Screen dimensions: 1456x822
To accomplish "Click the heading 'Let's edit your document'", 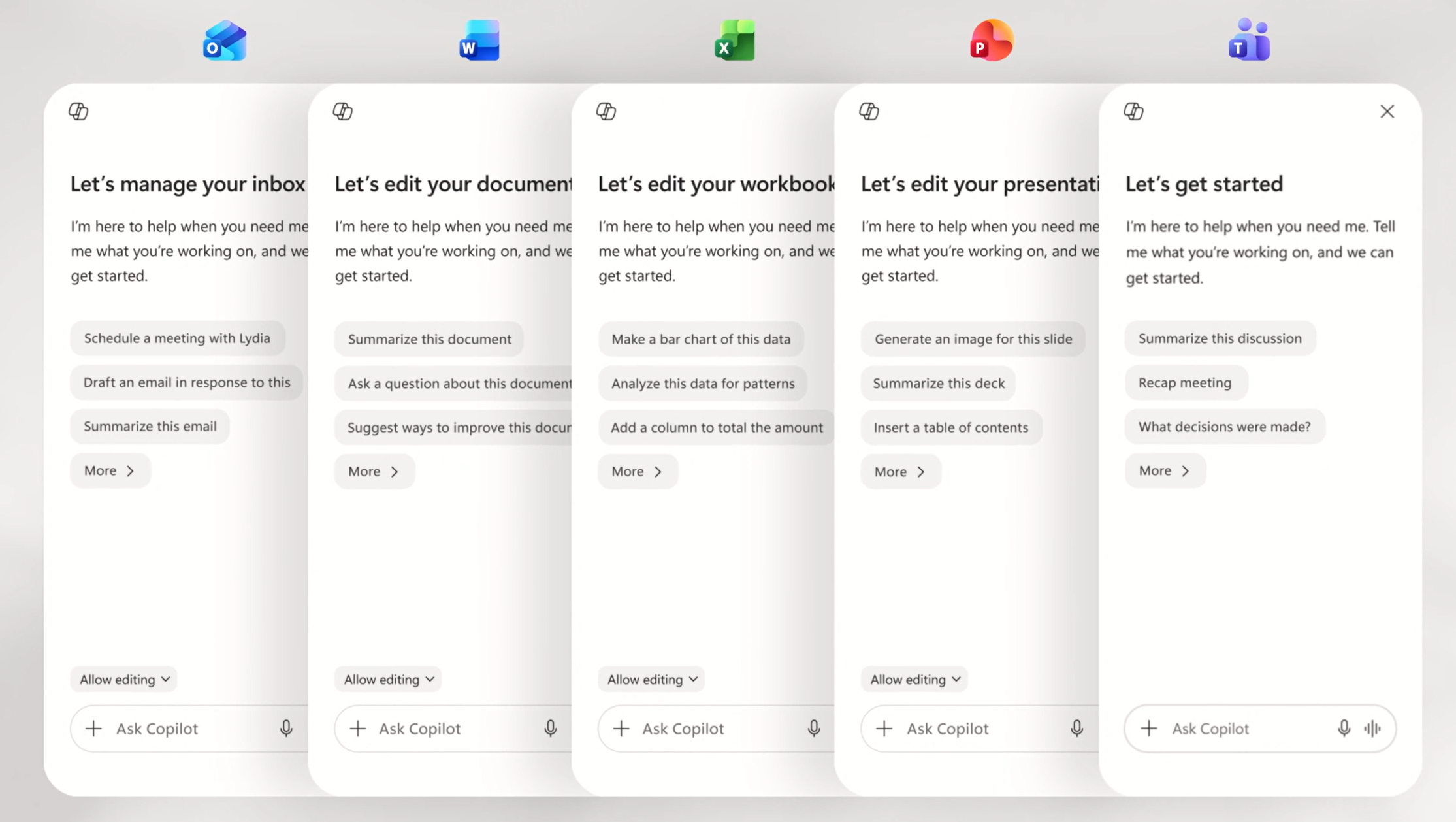I will [x=453, y=184].
